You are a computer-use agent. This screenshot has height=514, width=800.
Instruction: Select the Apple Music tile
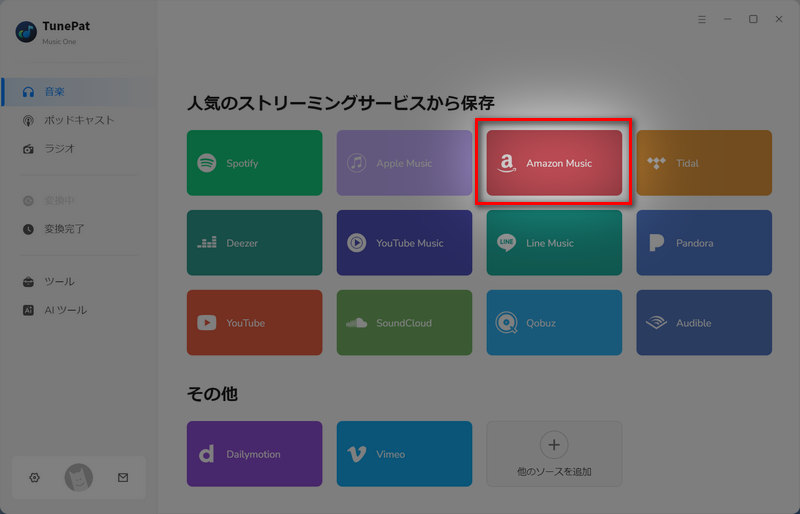click(404, 163)
